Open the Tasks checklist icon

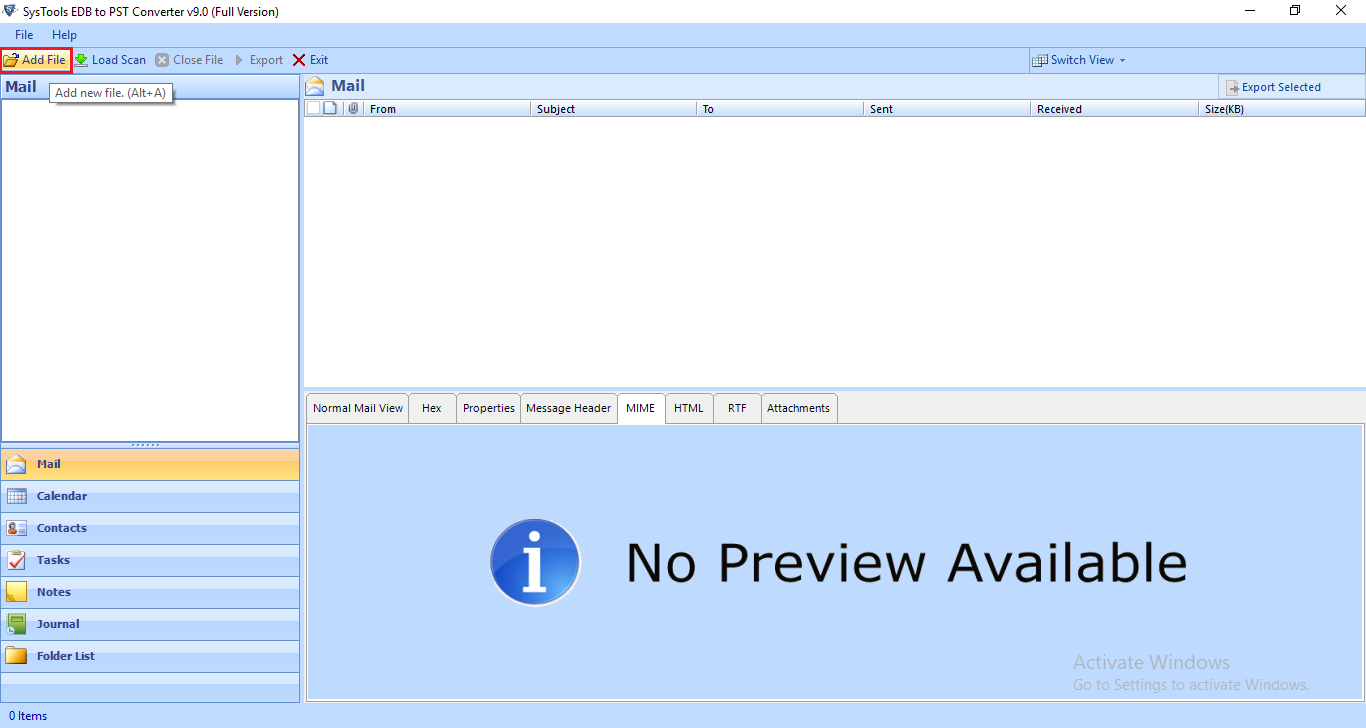(x=16, y=560)
